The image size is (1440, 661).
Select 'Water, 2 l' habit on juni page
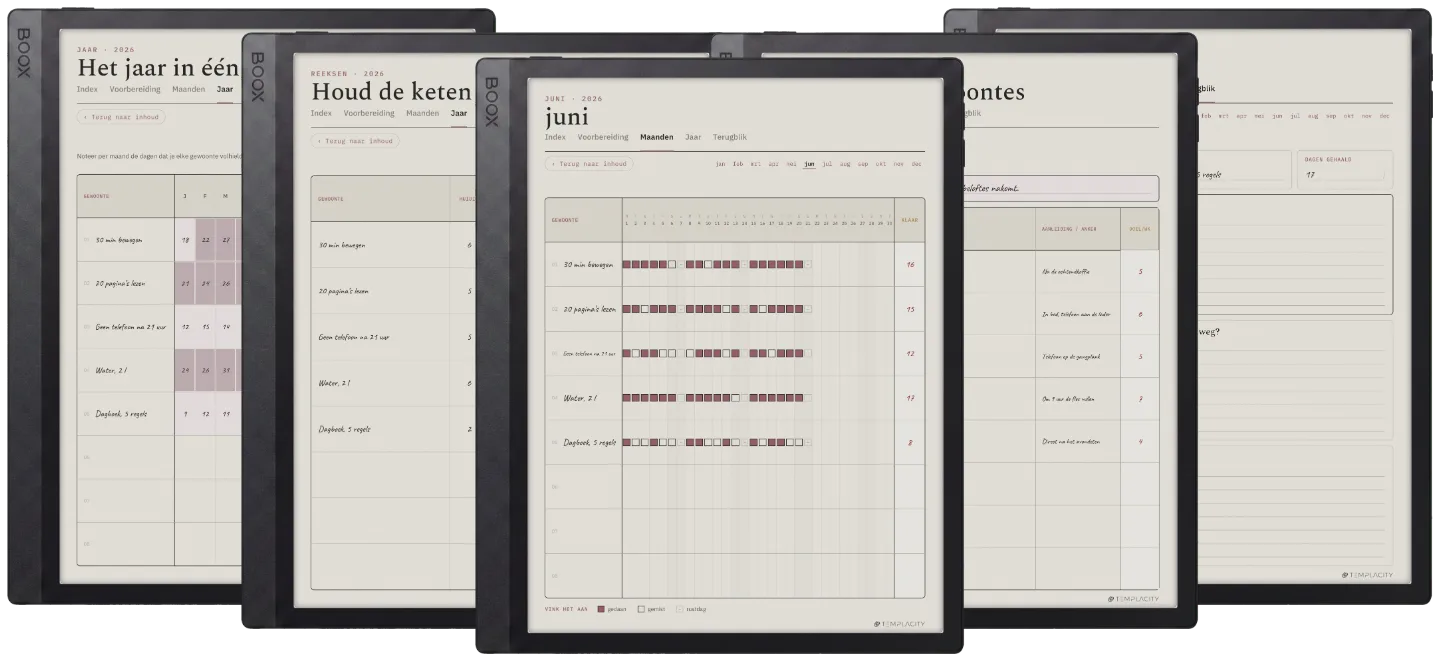[580, 397]
